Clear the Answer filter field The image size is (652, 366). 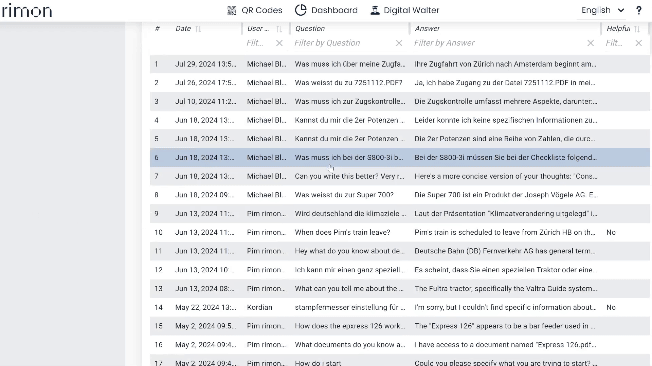coord(590,43)
